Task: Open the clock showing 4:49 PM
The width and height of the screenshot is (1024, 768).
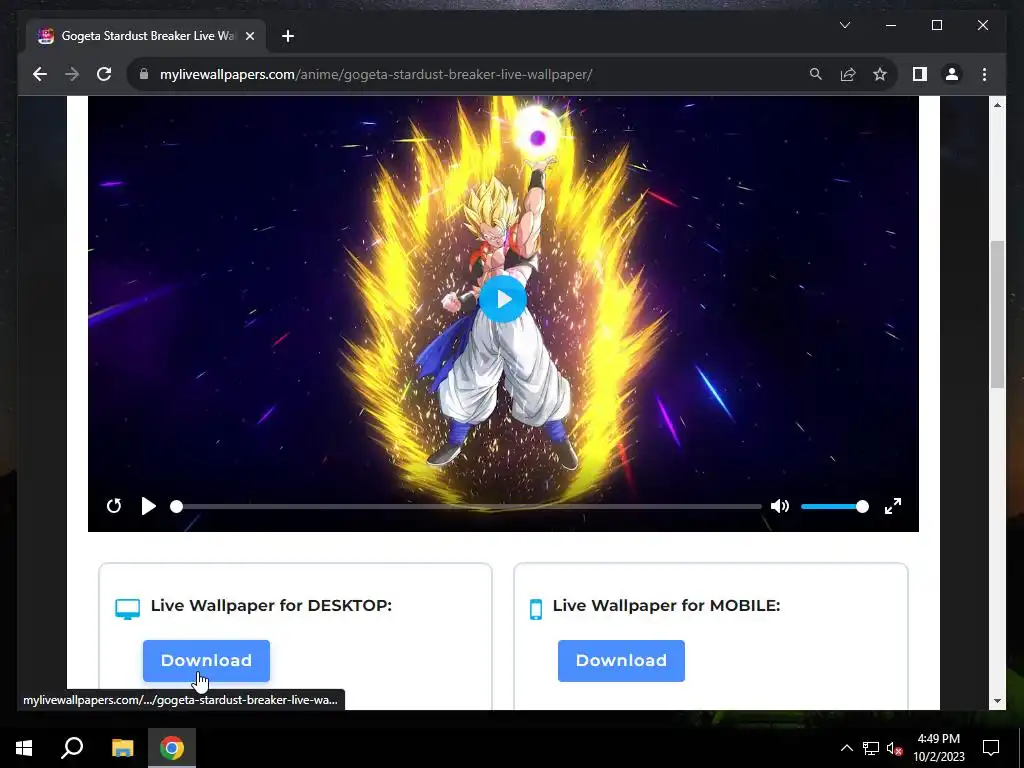Action: (x=938, y=748)
